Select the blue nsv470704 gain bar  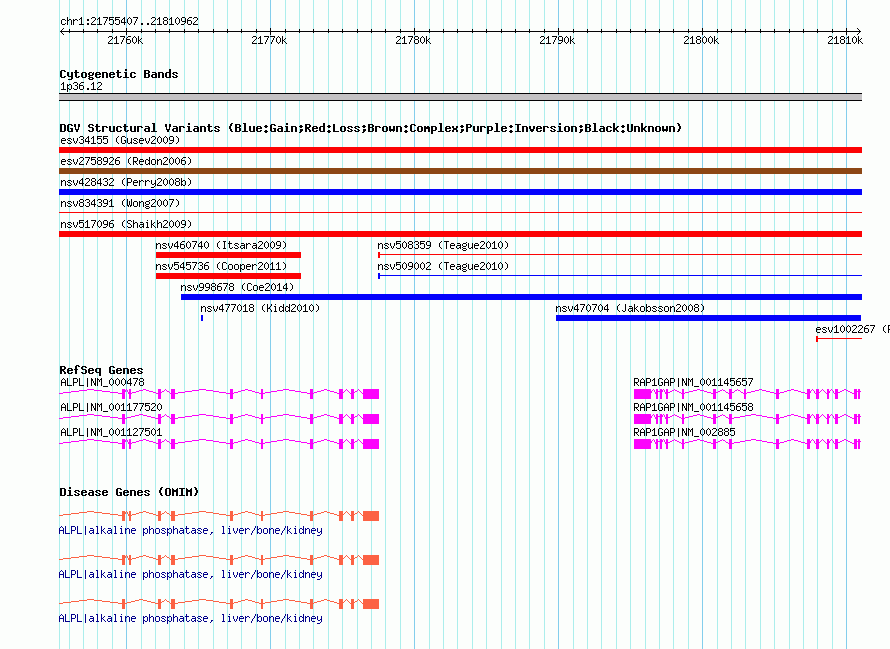click(x=708, y=318)
